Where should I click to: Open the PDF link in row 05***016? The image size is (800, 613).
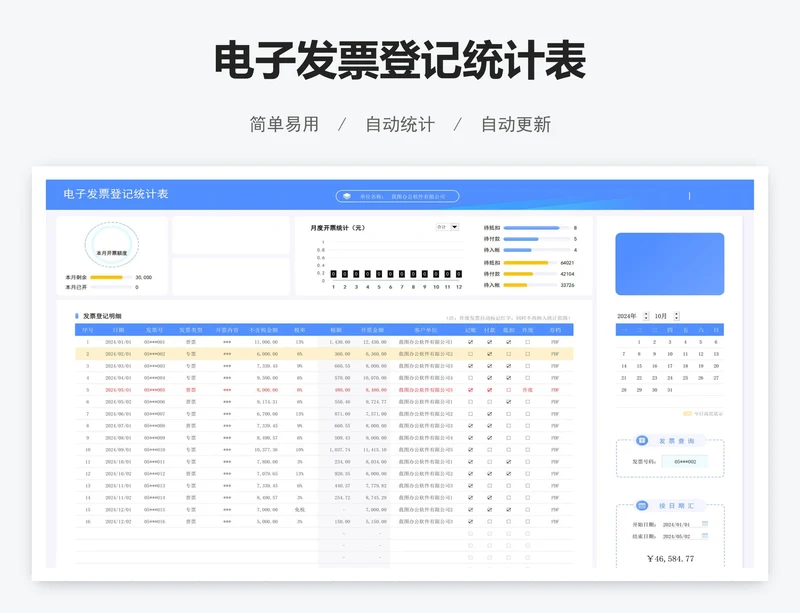pyautogui.click(x=555, y=522)
